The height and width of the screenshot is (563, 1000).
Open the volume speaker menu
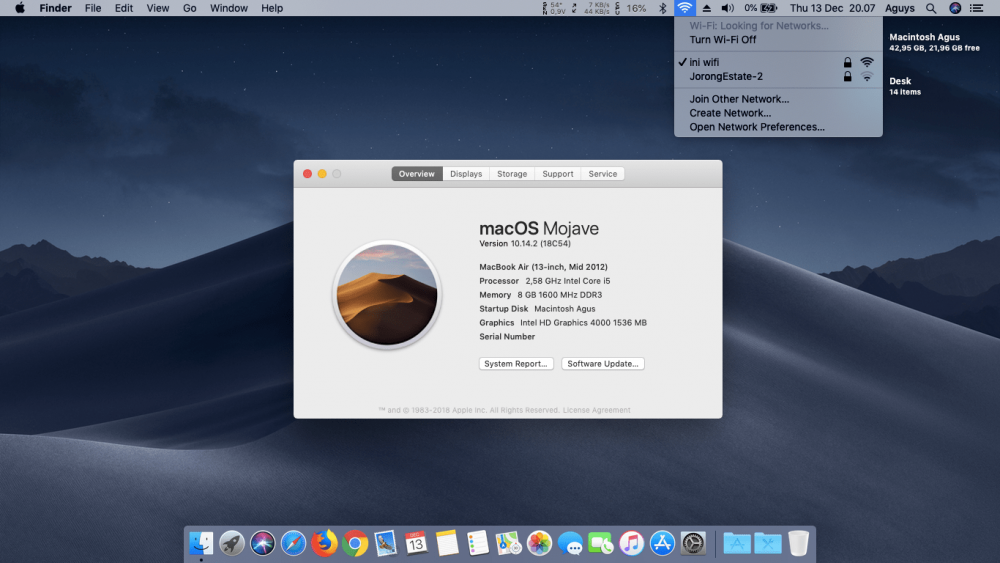click(x=727, y=8)
